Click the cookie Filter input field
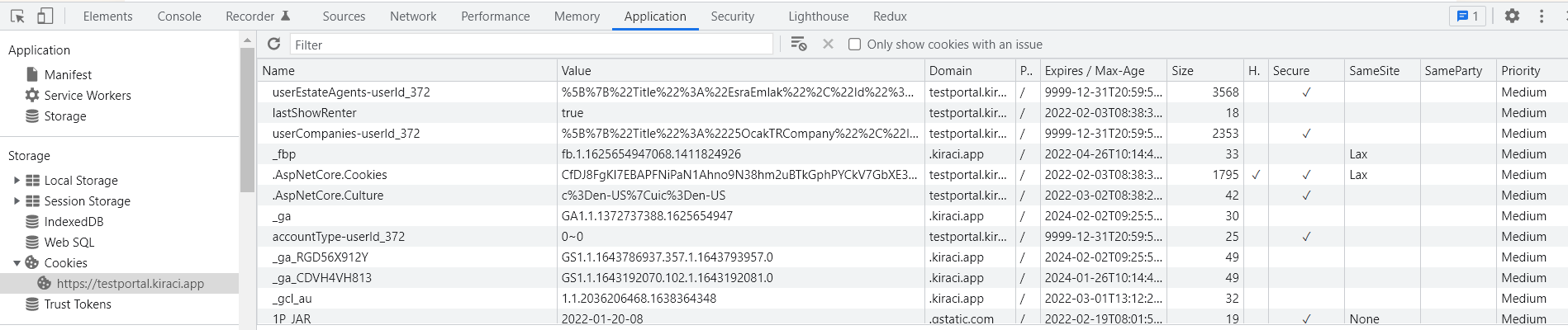Image resolution: width=1568 pixels, height=330 pixels. tap(530, 45)
